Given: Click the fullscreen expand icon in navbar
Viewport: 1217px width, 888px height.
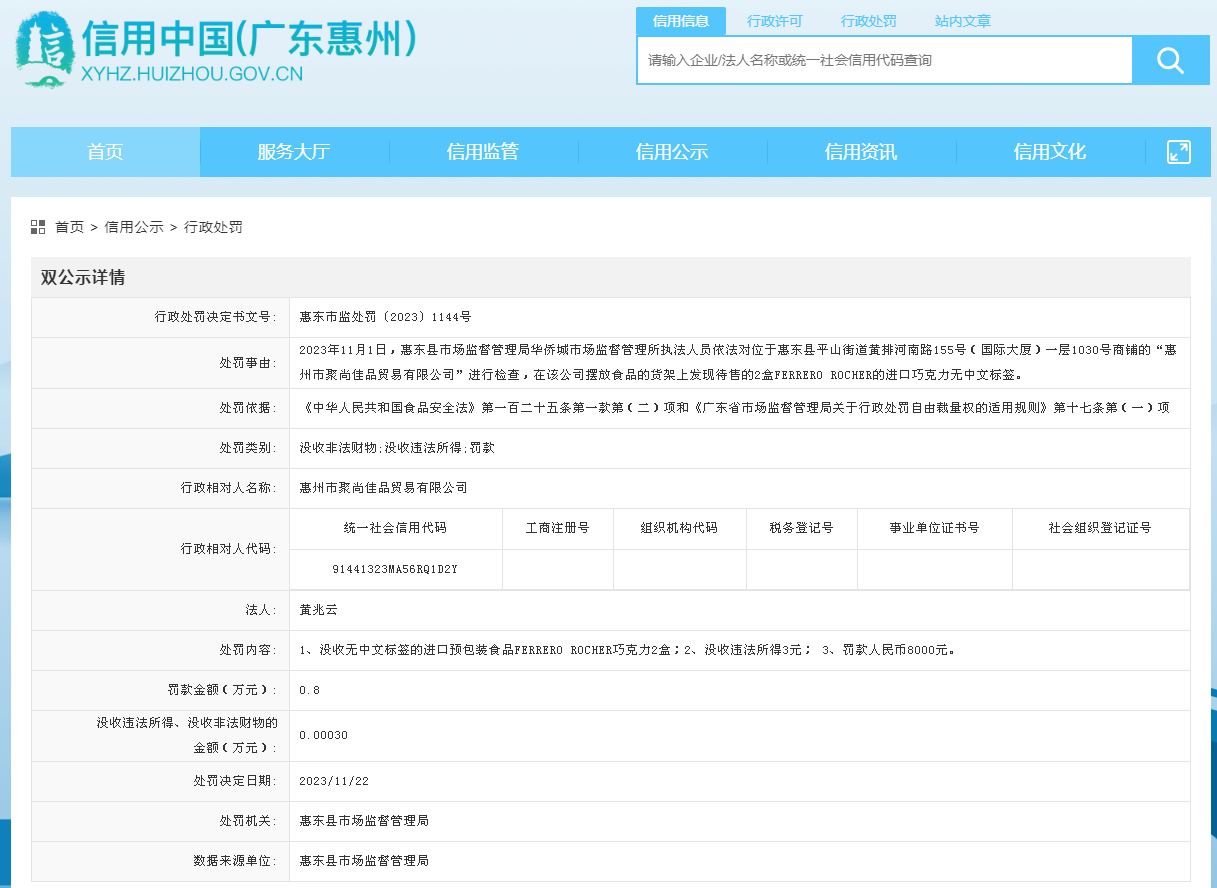Looking at the screenshot, I should (x=1179, y=152).
